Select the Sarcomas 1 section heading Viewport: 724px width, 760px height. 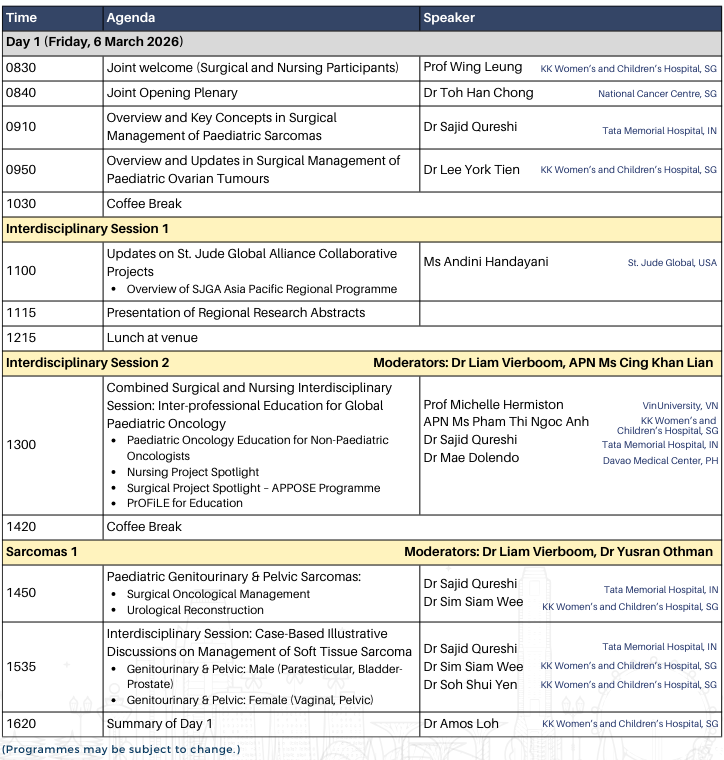41,551
